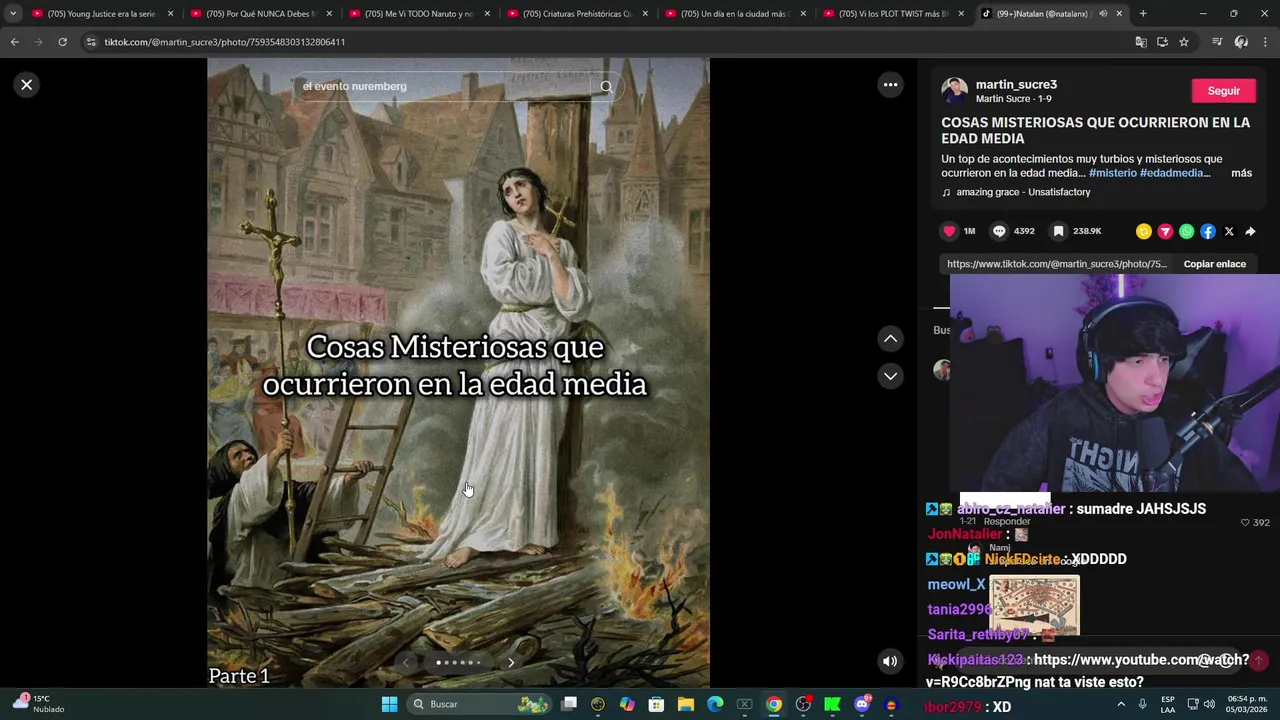
Task: Open 'amazing grace - Unsatisfactory' sound link
Action: tap(1023, 192)
